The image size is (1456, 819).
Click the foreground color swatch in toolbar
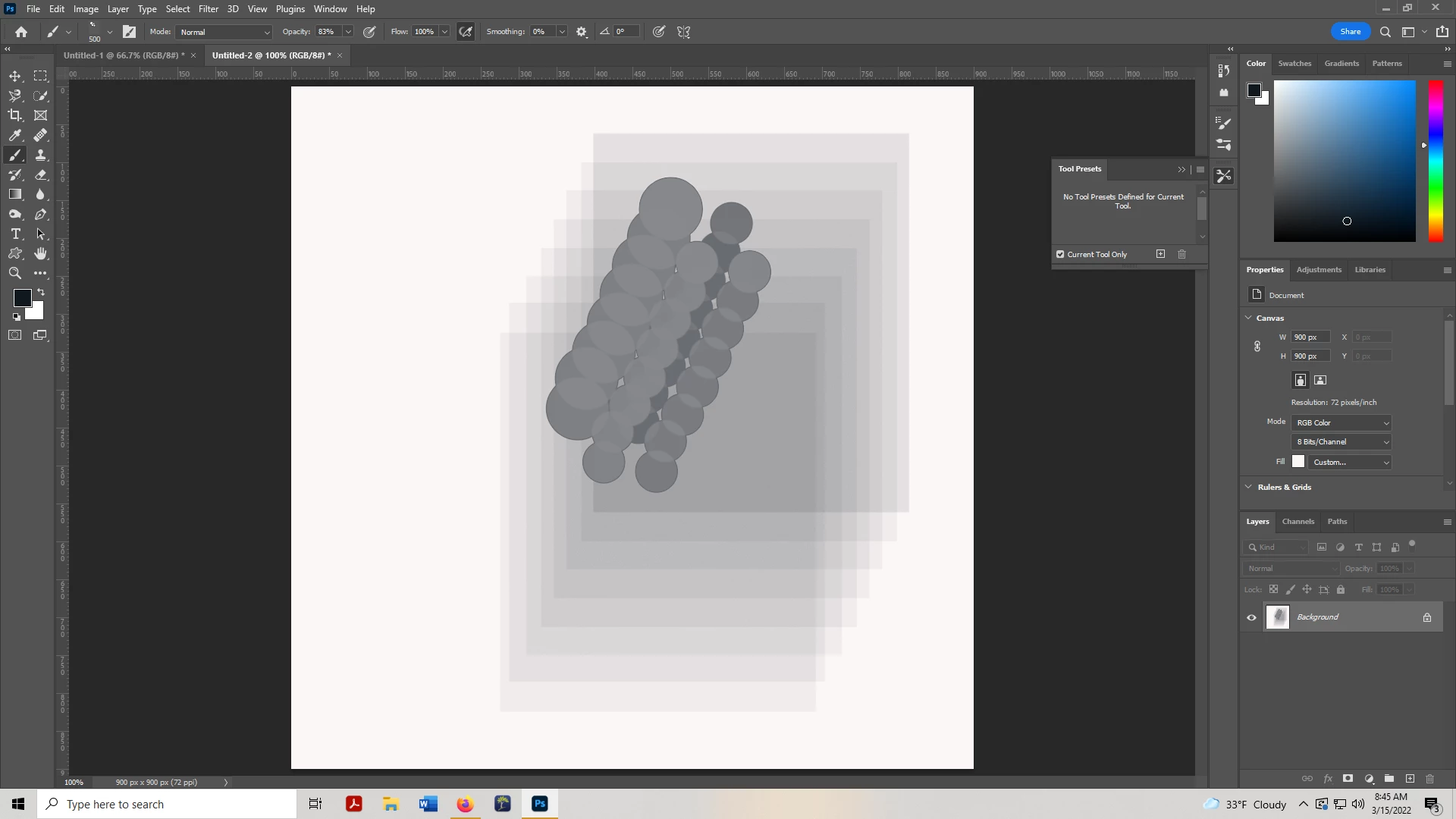pyautogui.click(x=22, y=298)
